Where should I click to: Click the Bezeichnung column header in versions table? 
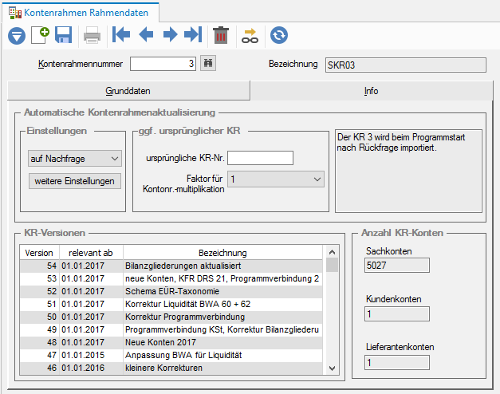[223, 253]
